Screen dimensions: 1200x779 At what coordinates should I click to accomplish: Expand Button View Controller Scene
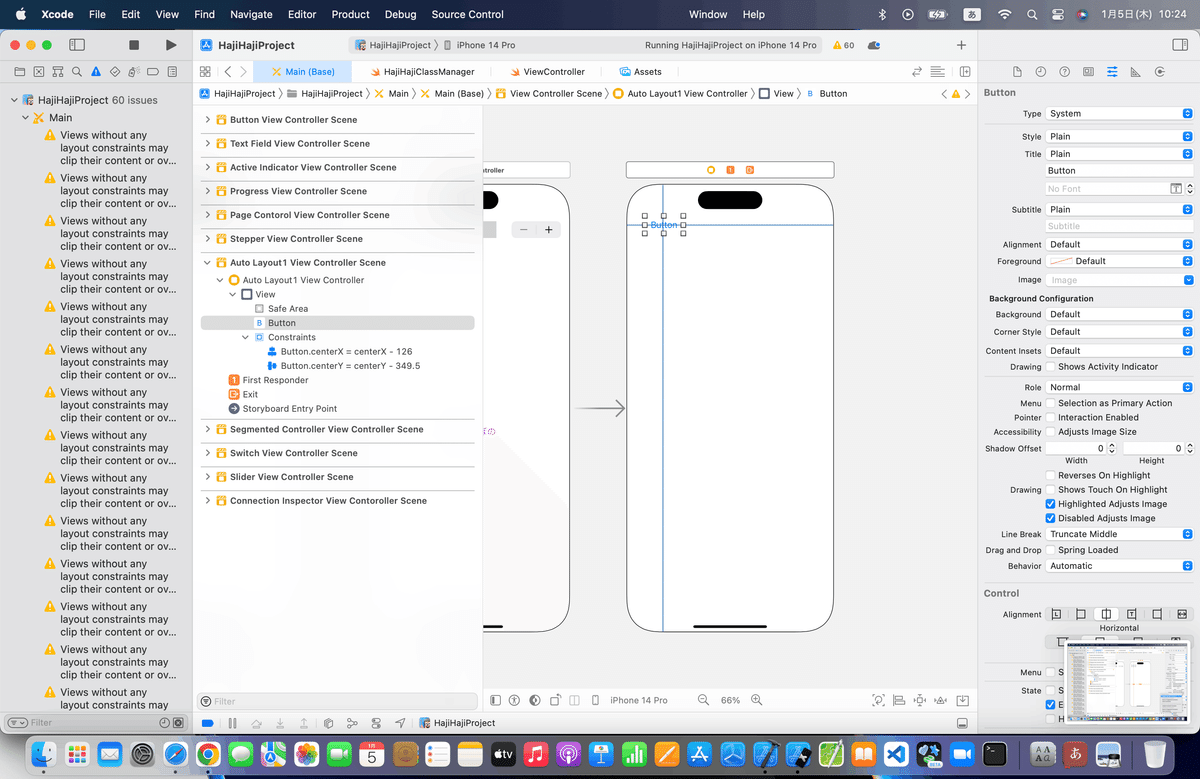[x=208, y=120]
